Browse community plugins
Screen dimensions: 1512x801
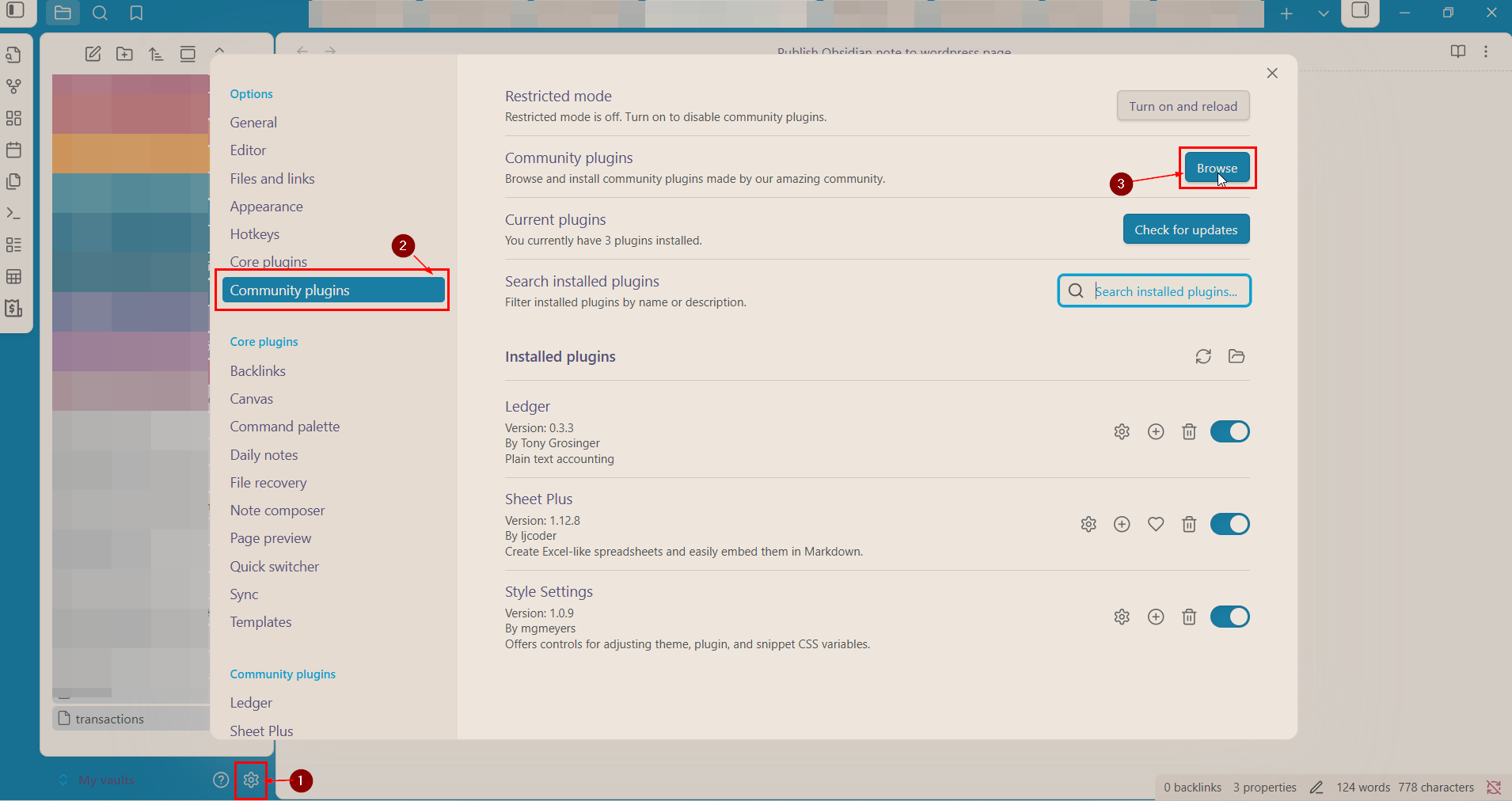pyautogui.click(x=1217, y=168)
